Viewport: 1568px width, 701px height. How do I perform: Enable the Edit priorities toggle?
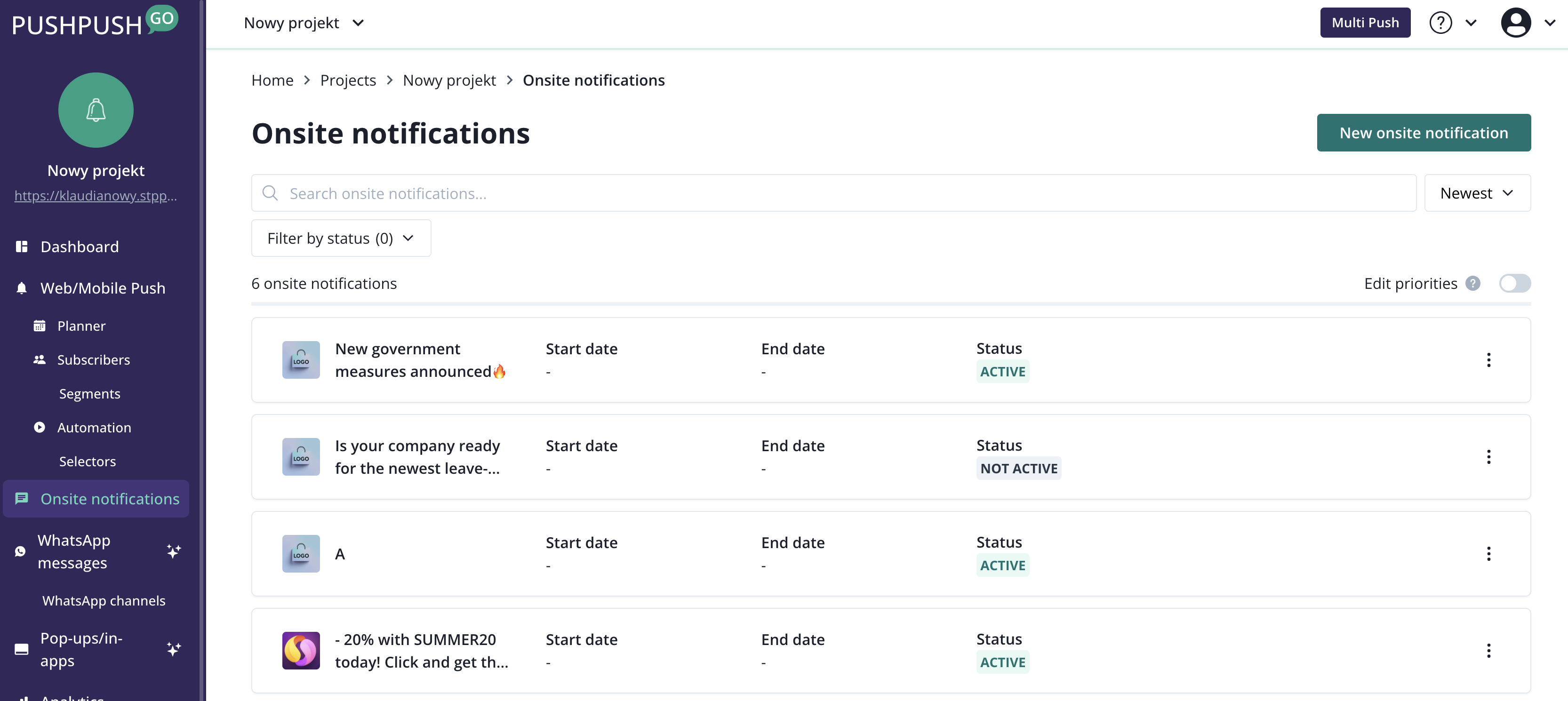[x=1514, y=284]
